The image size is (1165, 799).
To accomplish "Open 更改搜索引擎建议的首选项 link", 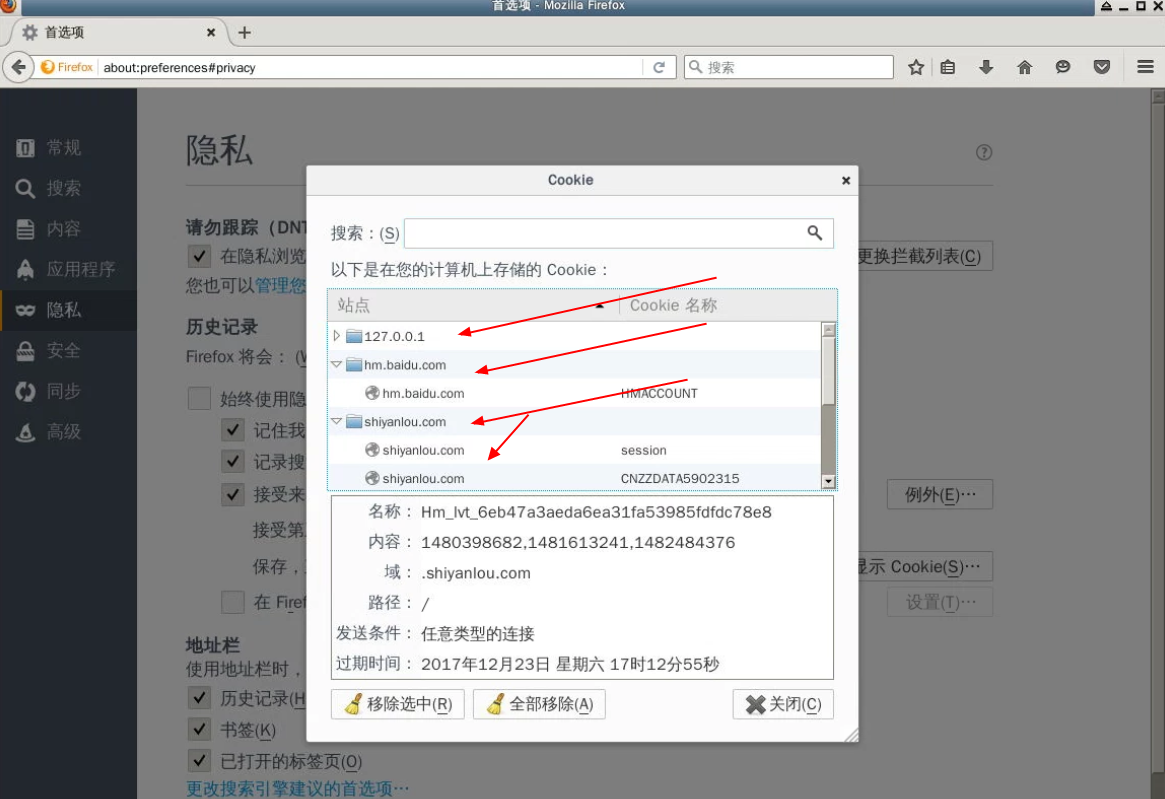I will [x=297, y=789].
